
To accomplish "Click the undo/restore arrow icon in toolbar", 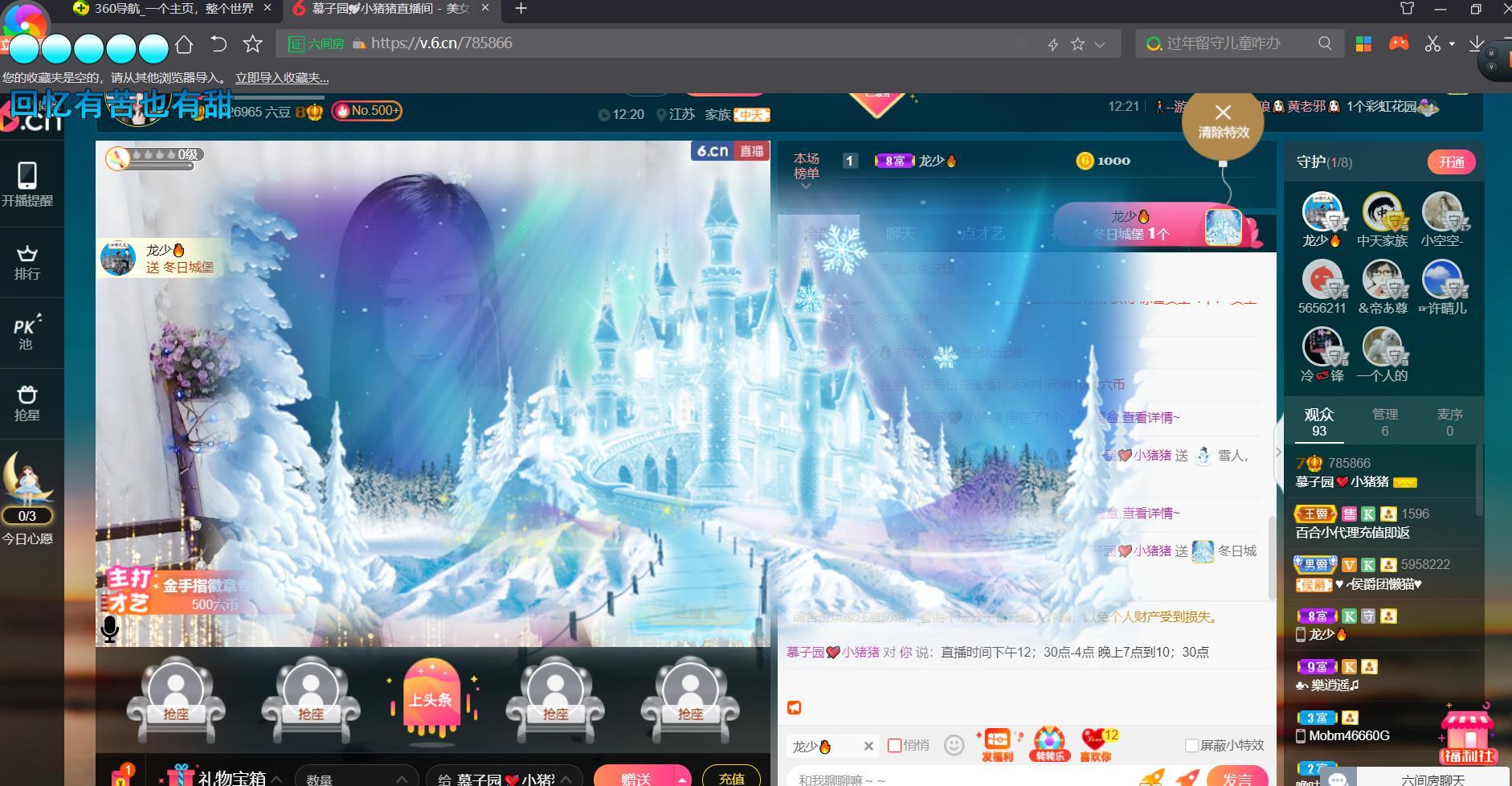I will [219, 44].
